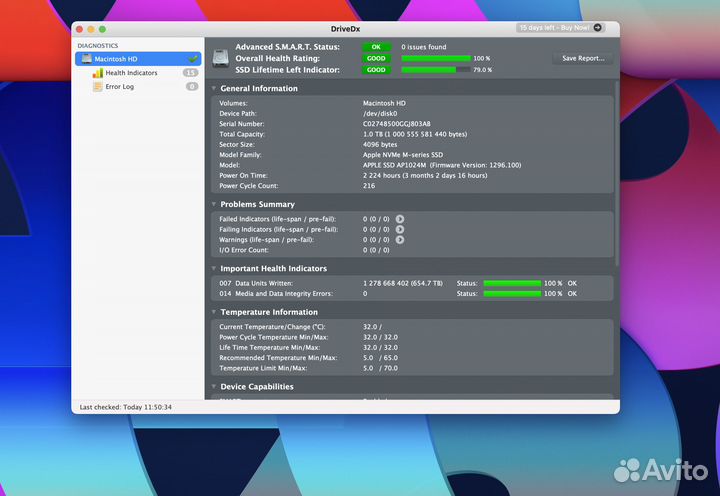
Task: Select Macintosh HD drive icon in sidebar
Action: coord(86,59)
